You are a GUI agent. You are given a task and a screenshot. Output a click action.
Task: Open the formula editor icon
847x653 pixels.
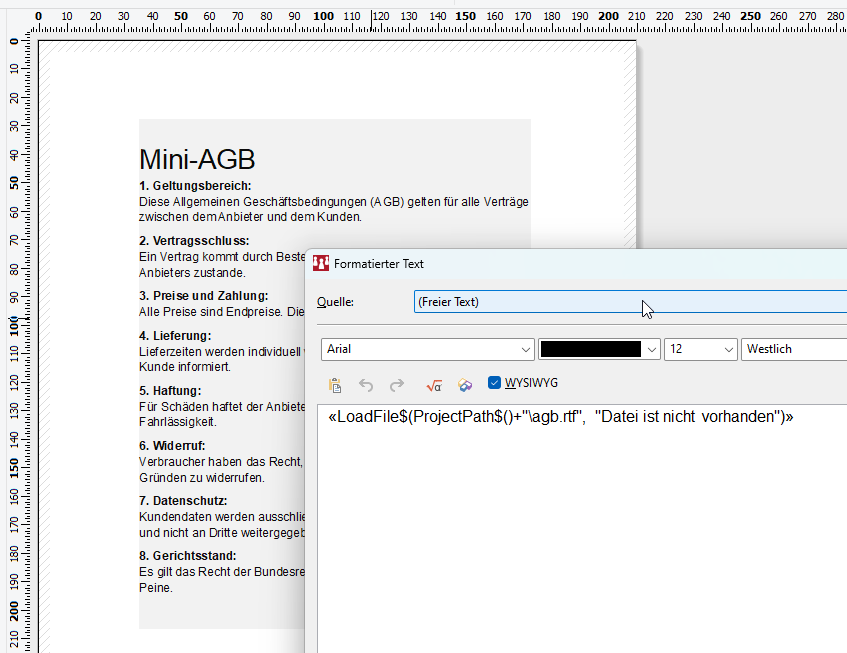(x=434, y=384)
